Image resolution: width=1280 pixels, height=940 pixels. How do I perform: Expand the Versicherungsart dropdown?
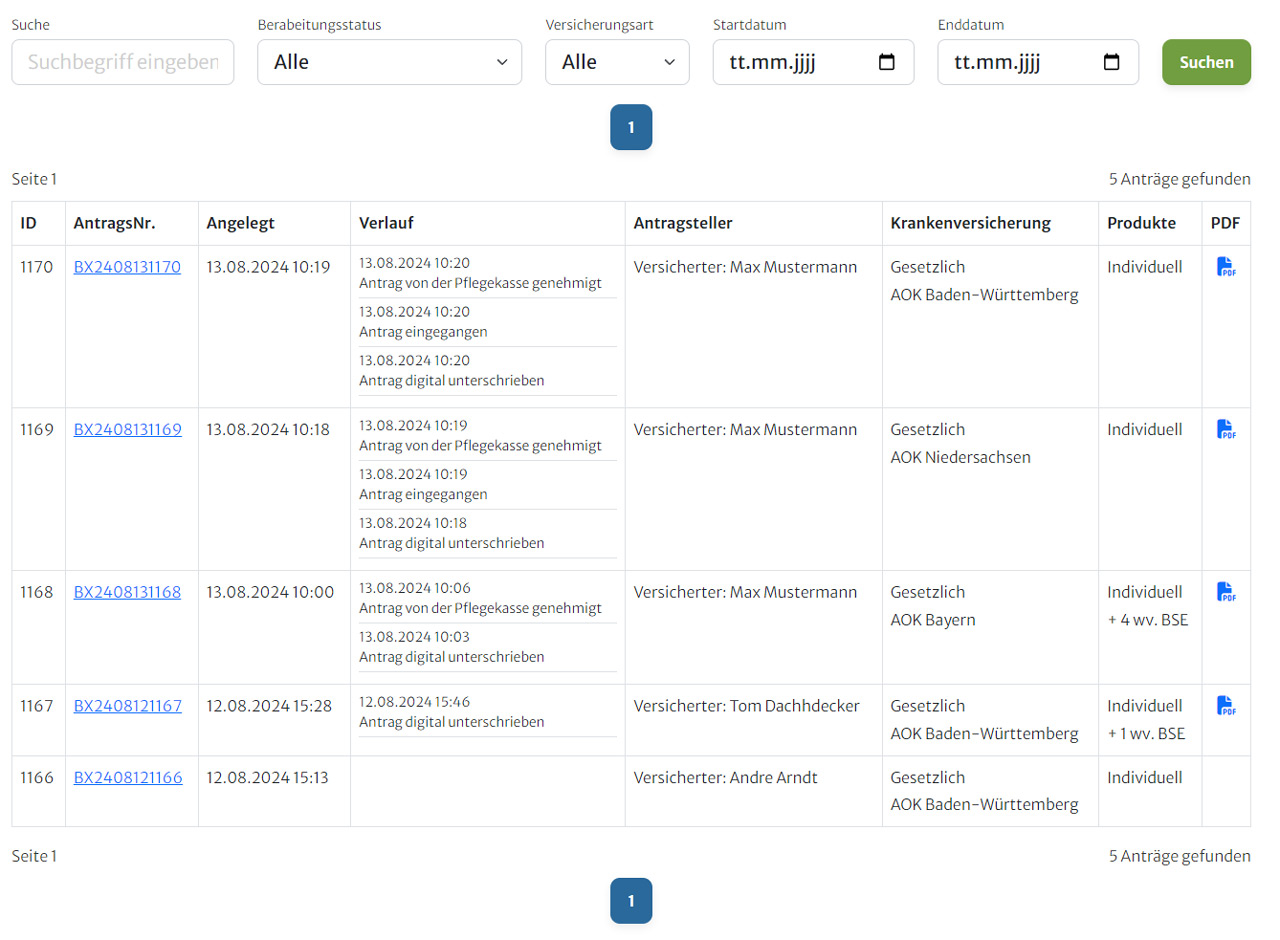click(617, 62)
